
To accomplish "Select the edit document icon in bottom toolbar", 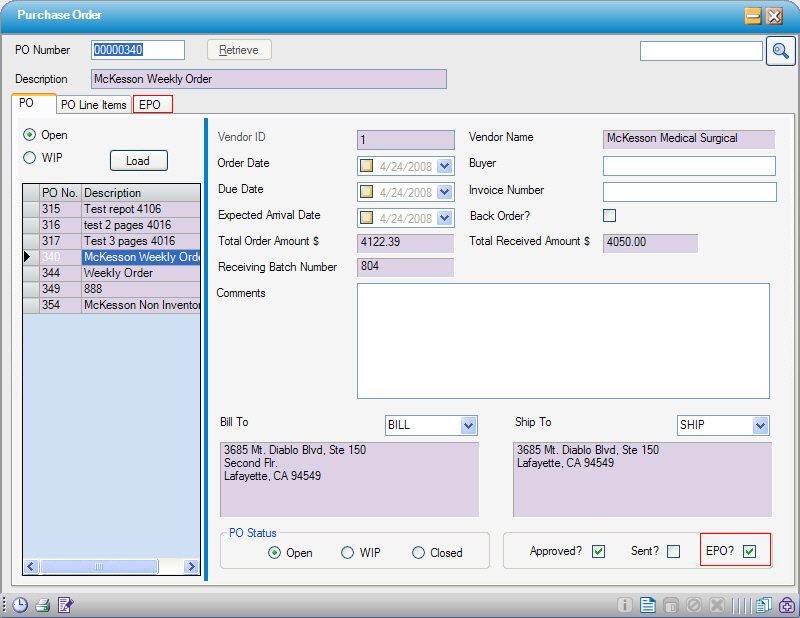I will tap(64, 605).
